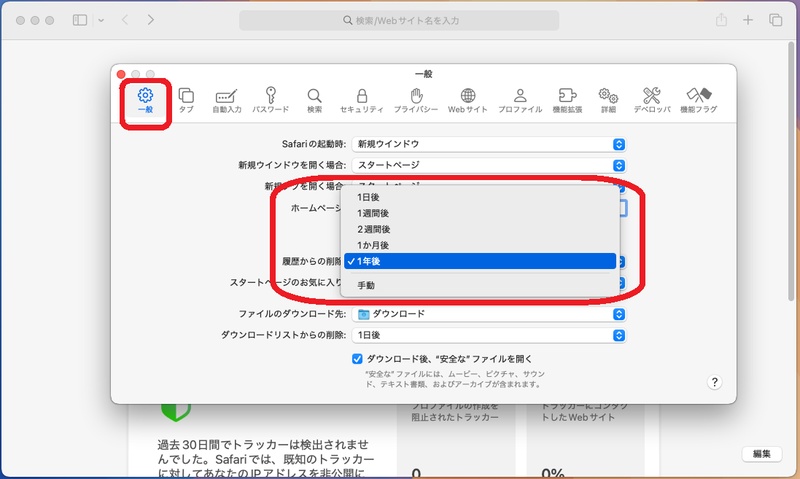Uncheck ダウンロード後、"安全な"ファイルを開く checkbox
The image size is (800, 479).
click(357, 359)
